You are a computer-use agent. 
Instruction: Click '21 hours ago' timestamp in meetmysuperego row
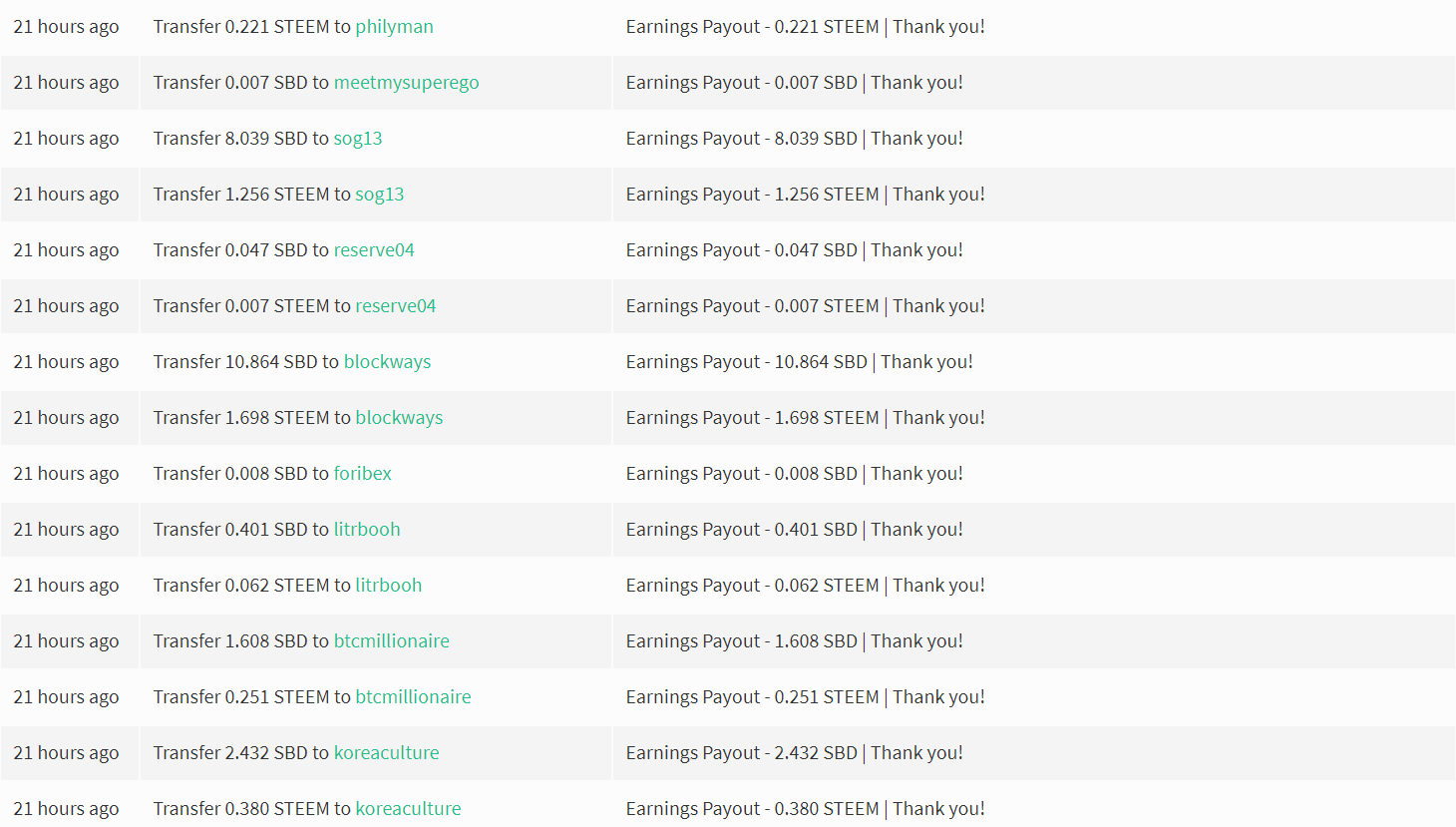[66, 83]
